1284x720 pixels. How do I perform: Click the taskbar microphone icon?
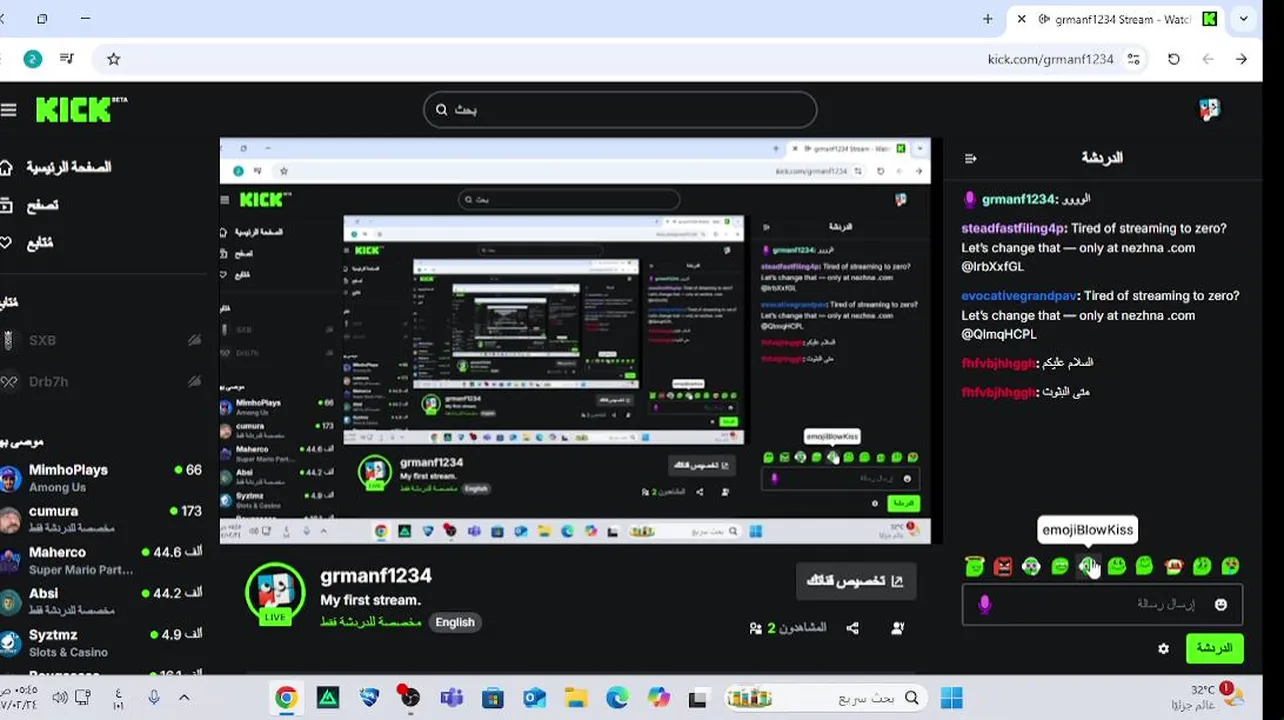[154, 698]
